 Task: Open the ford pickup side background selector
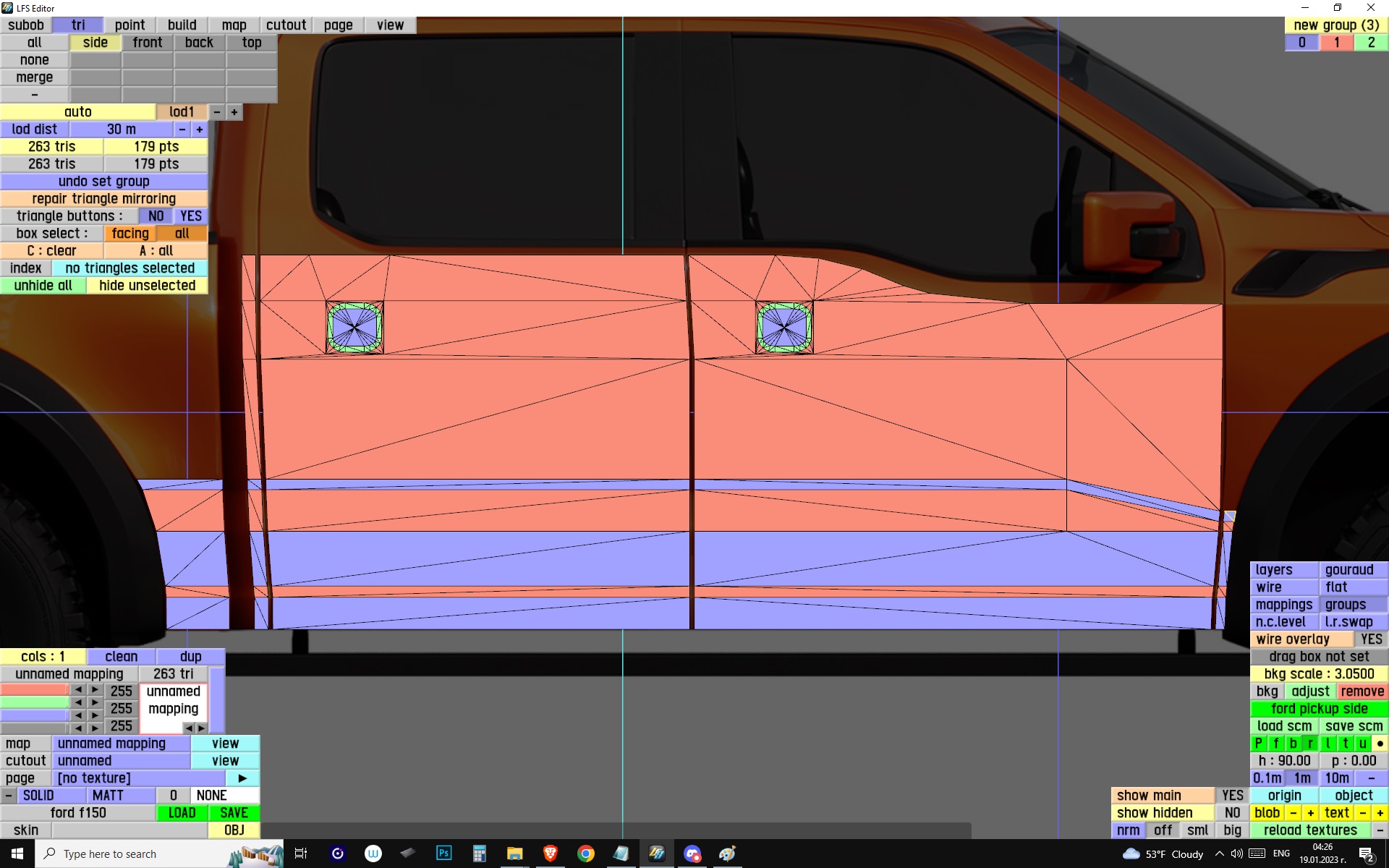[x=1319, y=709]
